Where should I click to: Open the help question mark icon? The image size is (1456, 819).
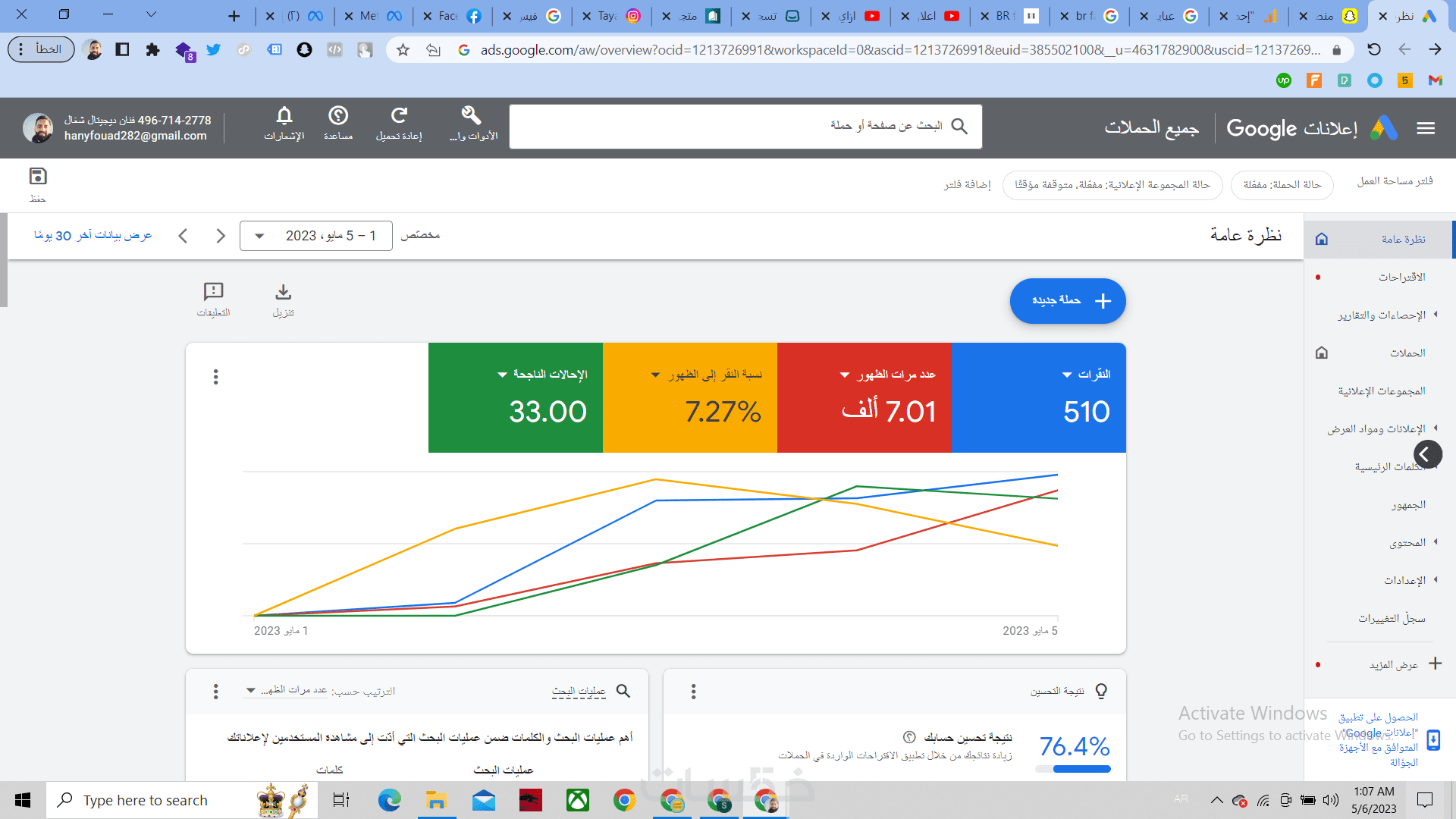click(x=338, y=116)
